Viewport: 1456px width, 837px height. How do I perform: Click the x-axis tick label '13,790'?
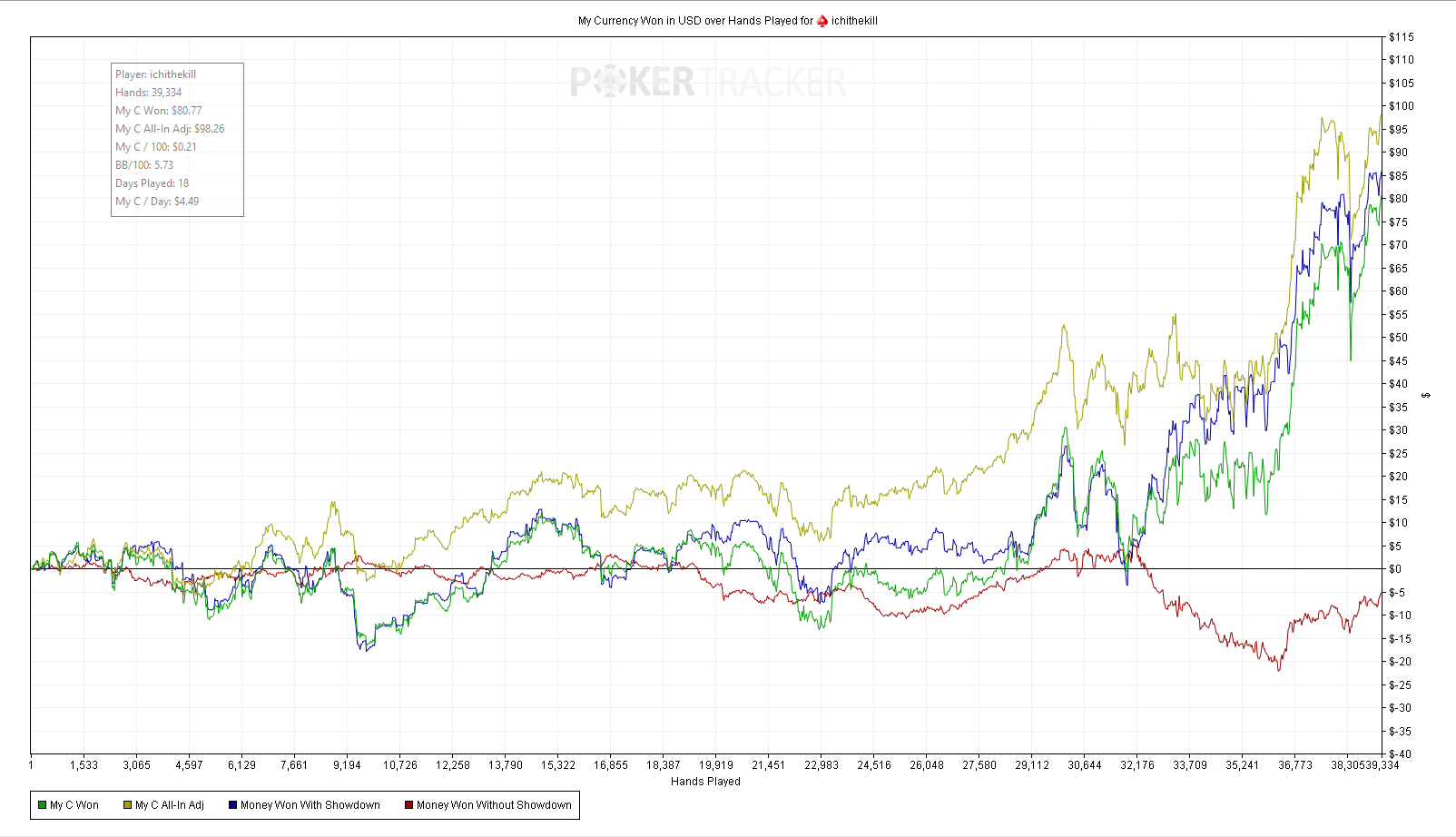click(506, 765)
